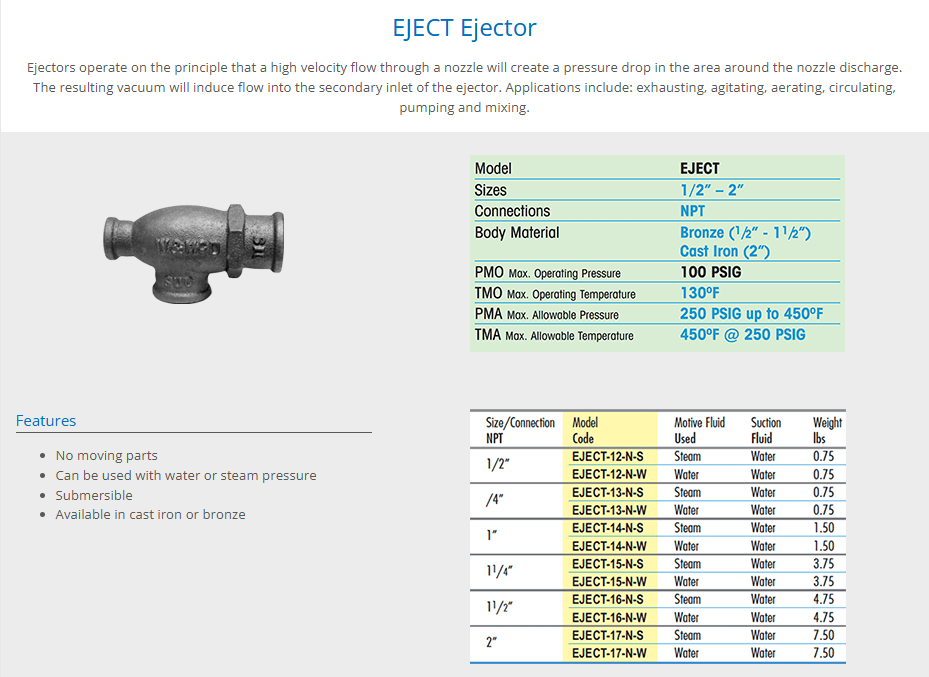Click the '450ºF @ 250 PSIG' TMA value
The height and width of the screenshot is (677, 929).
tap(742, 335)
